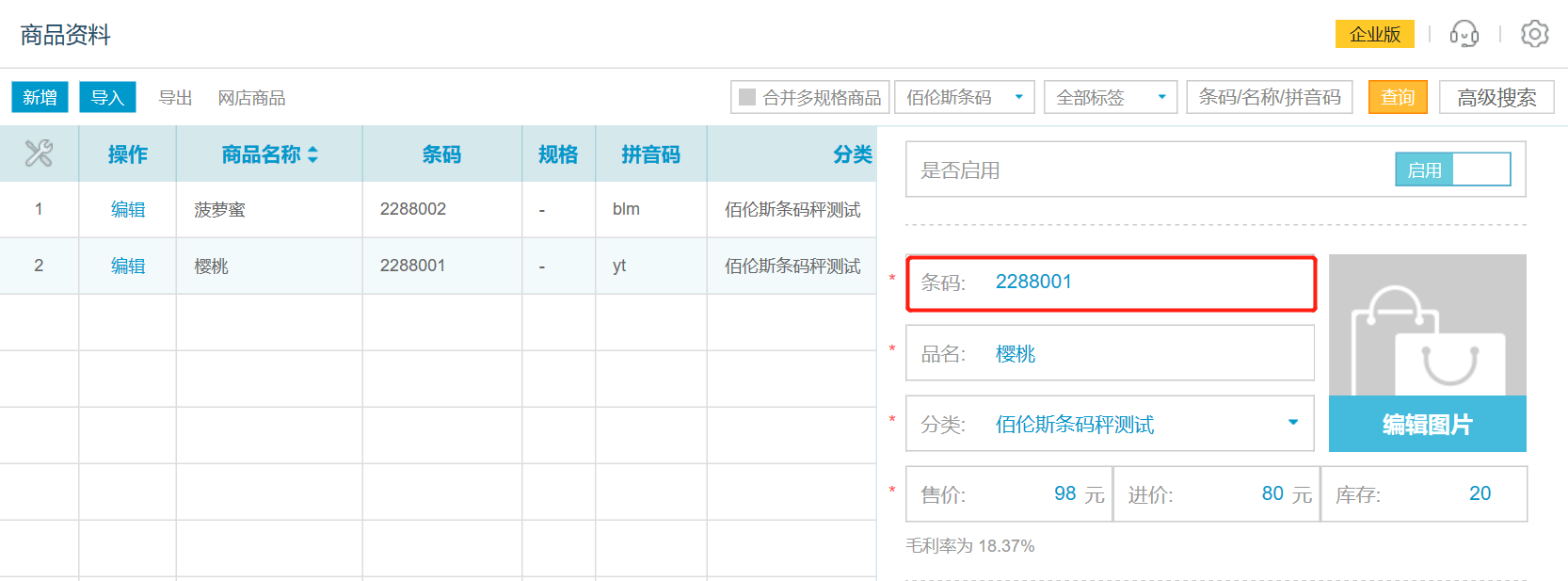Focus the 条码/名称/拼音码 search field
Screen dimensions: 1568x581
point(1269,97)
